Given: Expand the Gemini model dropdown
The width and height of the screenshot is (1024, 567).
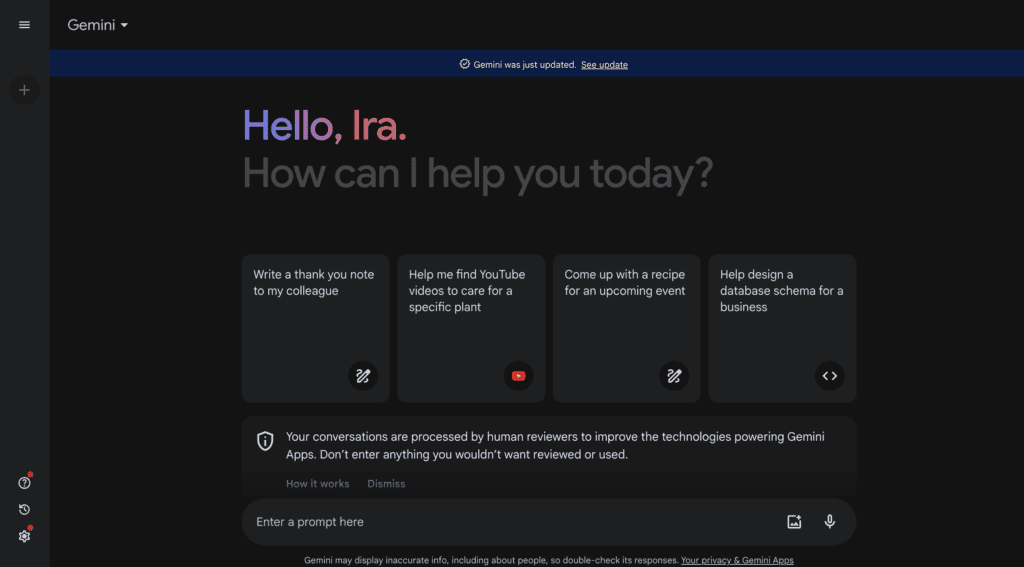Looking at the screenshot, I should [x=98, y=25].
